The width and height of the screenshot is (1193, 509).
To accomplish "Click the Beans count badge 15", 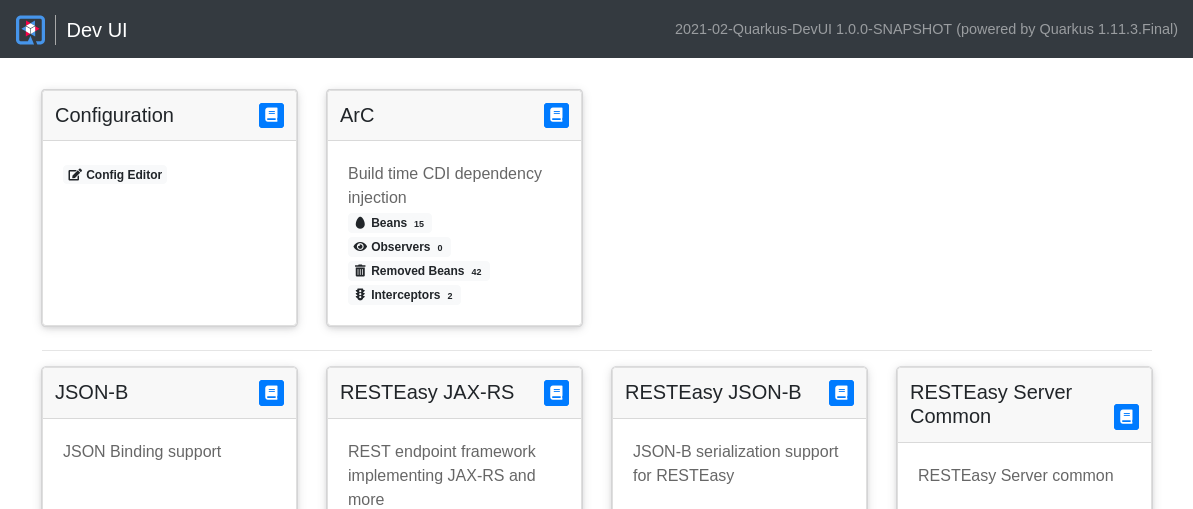I will 419,224.
